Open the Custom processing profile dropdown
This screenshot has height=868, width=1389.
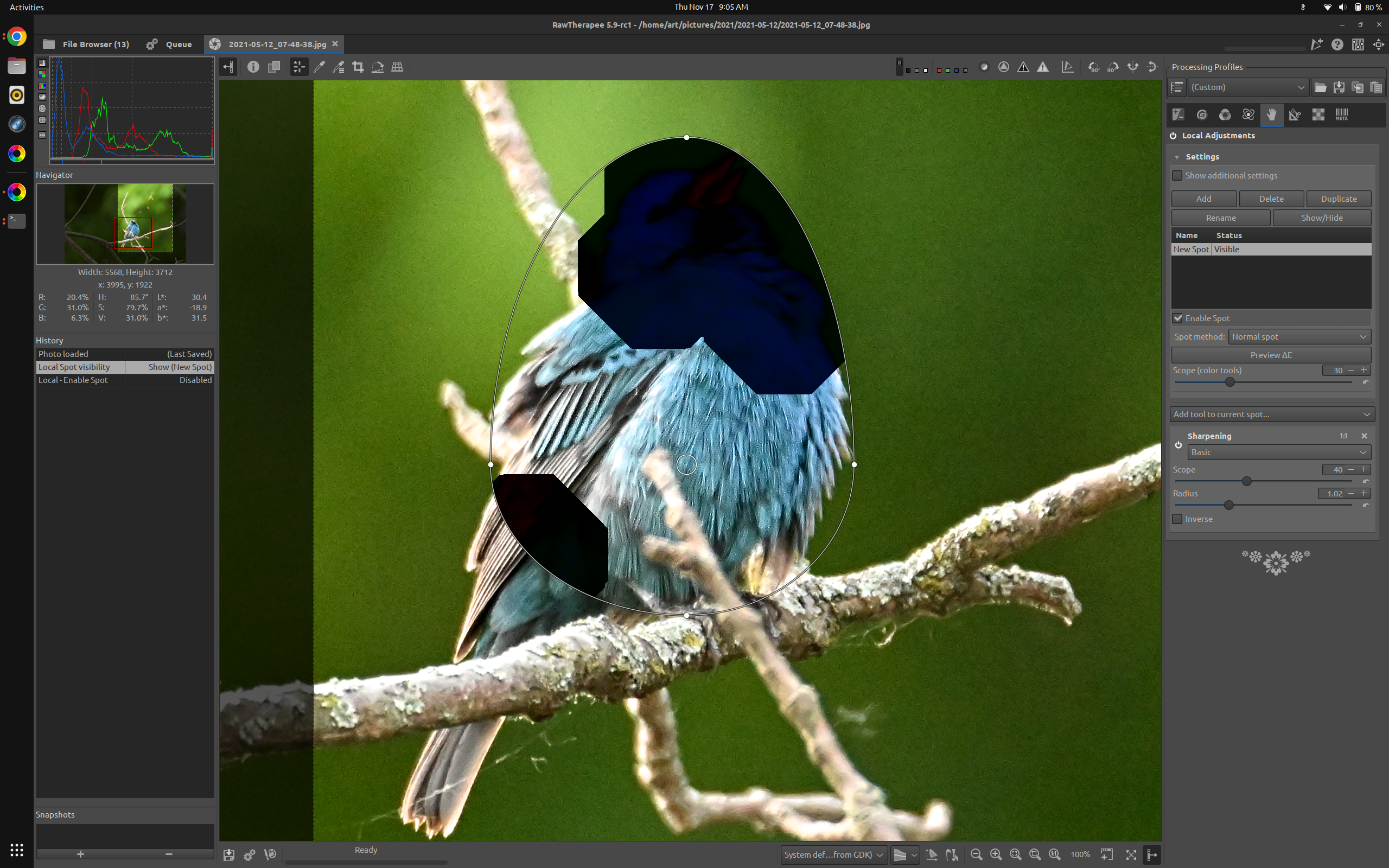coord(1247,87)
